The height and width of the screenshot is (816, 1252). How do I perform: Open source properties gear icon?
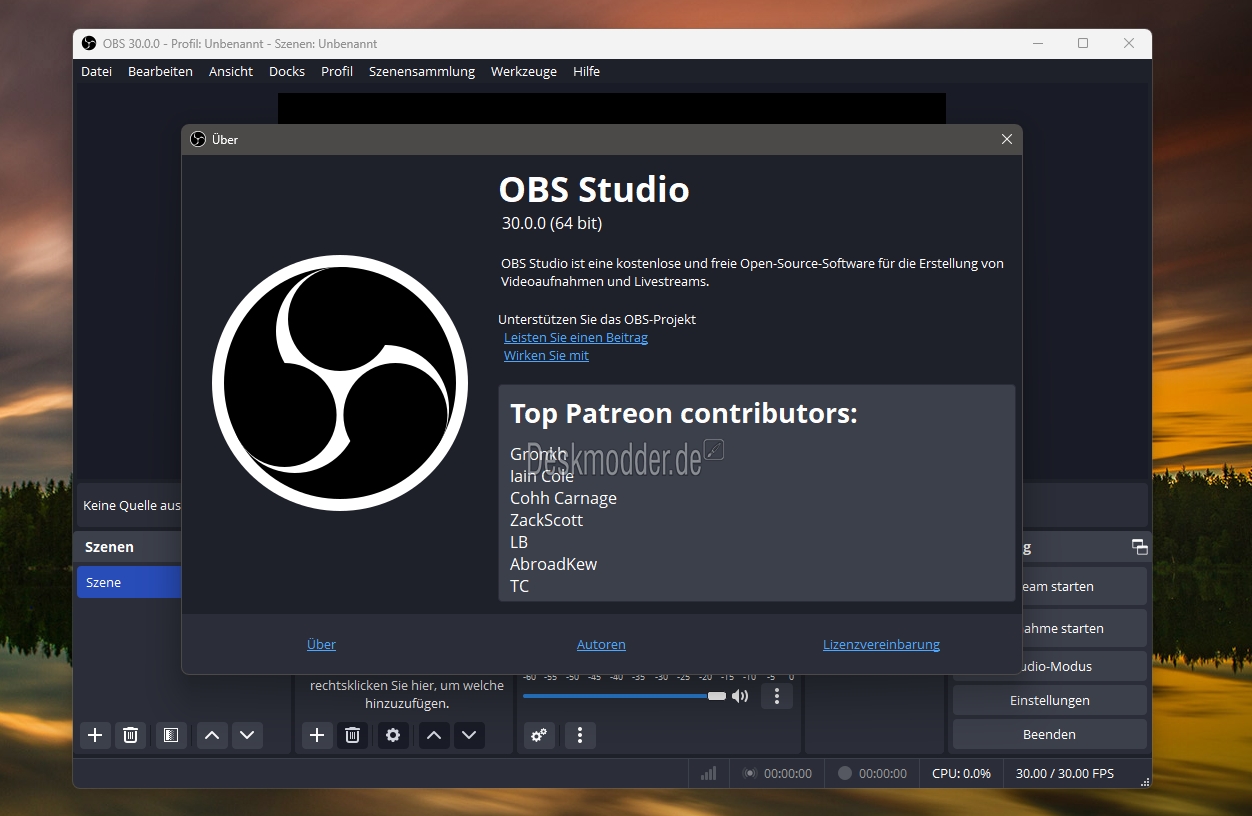coord(393,735)
